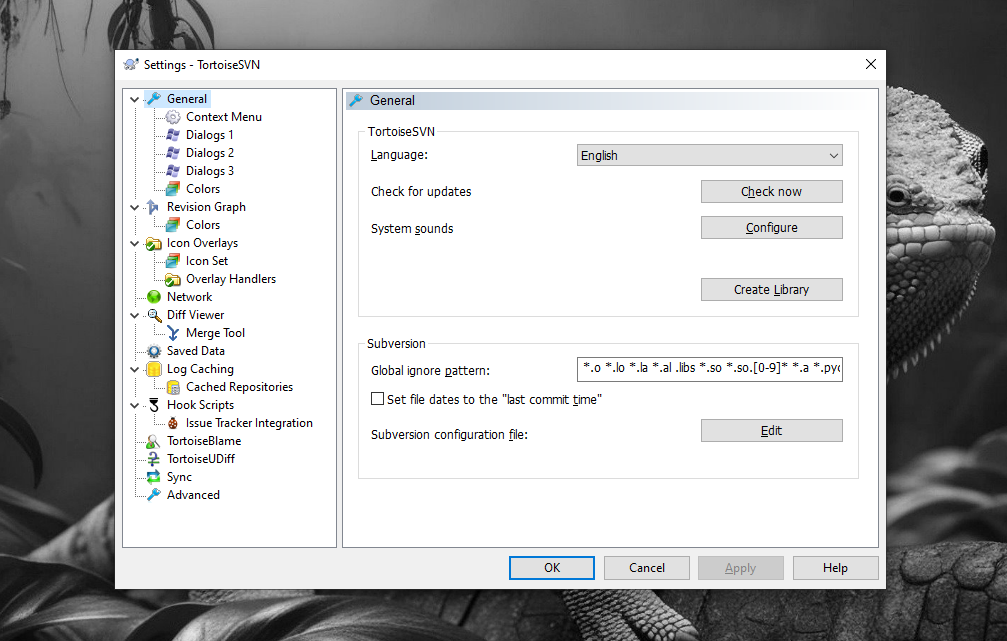Image resolution: width=1007 pixels, height=641 pixels.
Task: Click the Issue Tracker Integration bug icon
Action: 173,423
